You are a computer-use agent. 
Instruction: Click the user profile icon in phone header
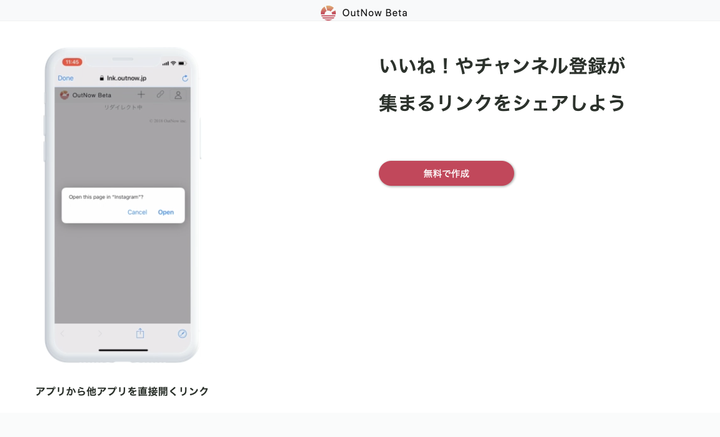click(x=178, y=95)
